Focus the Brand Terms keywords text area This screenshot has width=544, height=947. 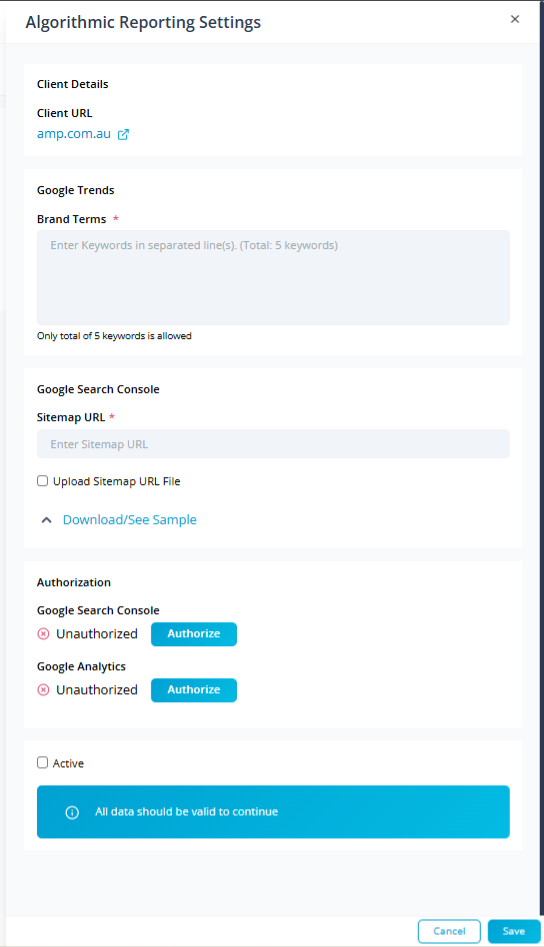[273, 277]
